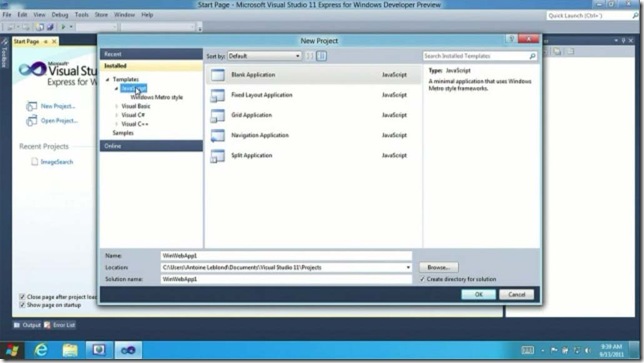Select the Windows Metro style tree item
This screenshot has width=644, height=363.
coord(156,98)
